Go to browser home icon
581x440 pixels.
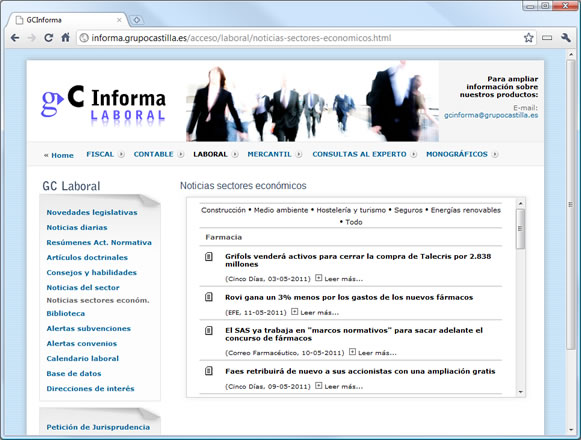[66, 37]
